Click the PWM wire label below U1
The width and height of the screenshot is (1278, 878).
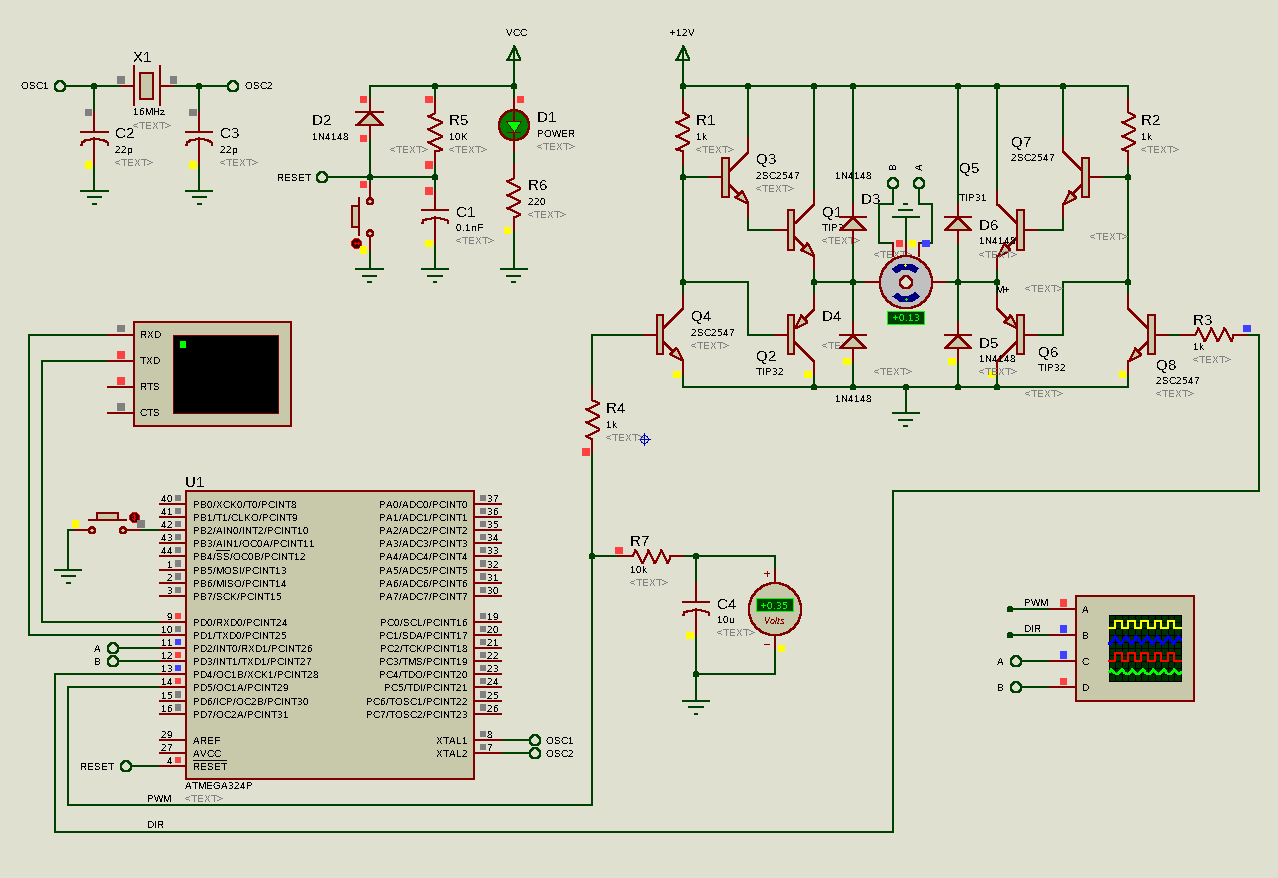(x=159, y=798)
